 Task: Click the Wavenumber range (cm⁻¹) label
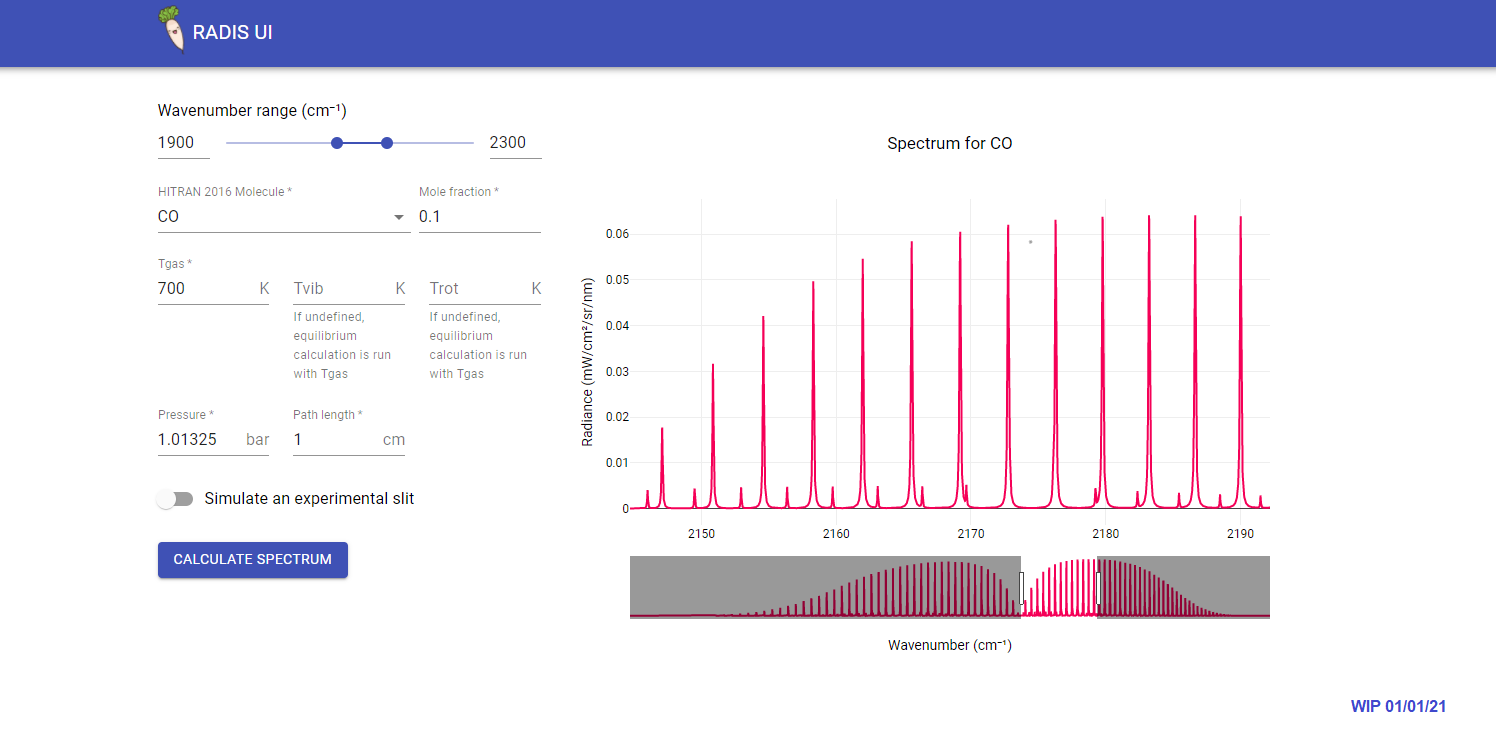click(x=252, y=111)
